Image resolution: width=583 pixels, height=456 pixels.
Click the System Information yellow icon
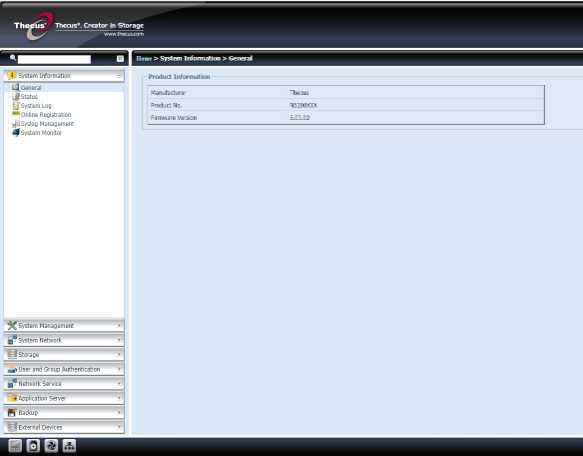(x=12, y=76)
